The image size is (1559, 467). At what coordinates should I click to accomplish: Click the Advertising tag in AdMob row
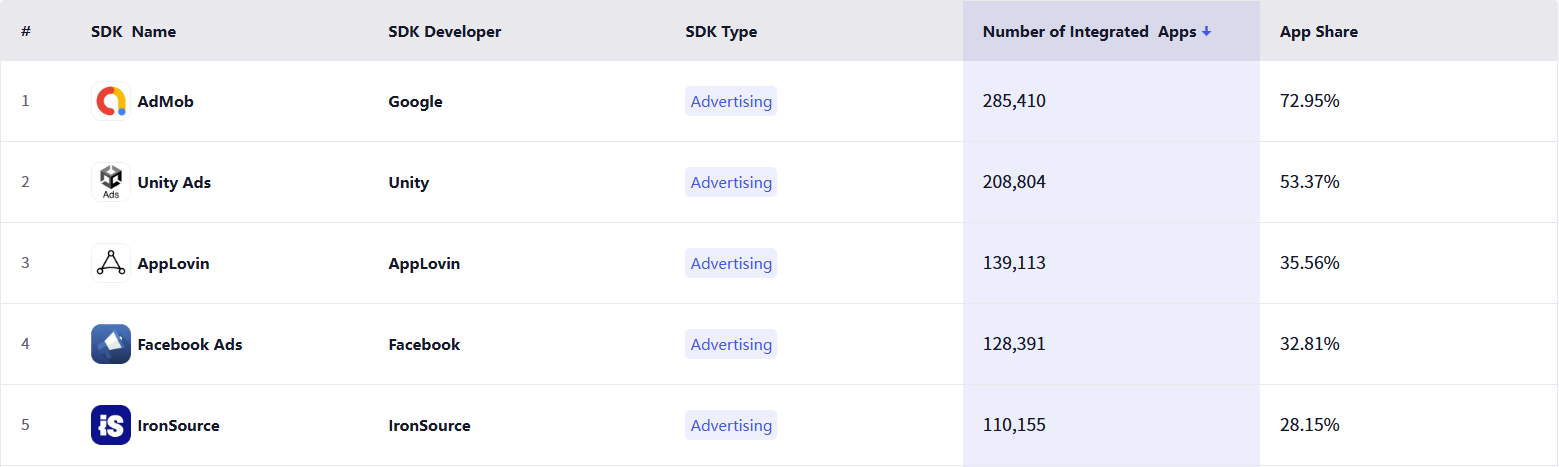click(x=731, y=101)
